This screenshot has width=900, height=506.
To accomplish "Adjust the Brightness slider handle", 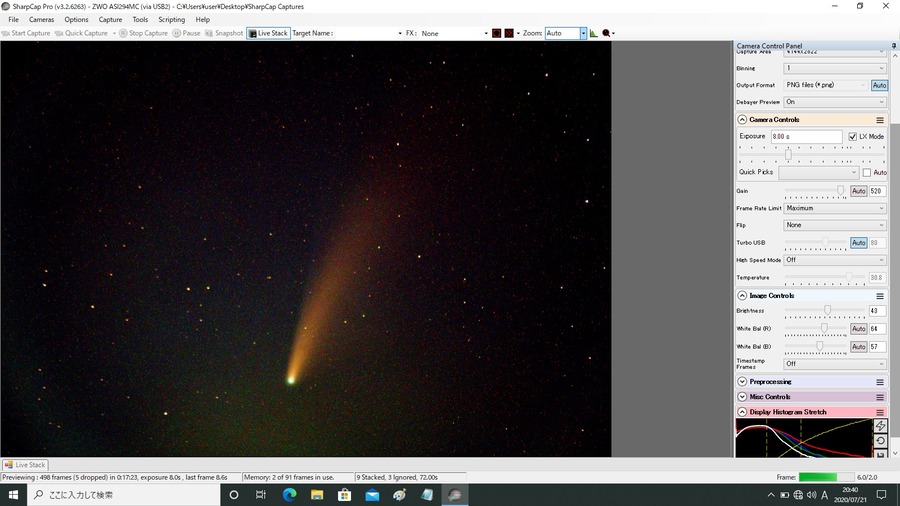I will tap(827, 310).
